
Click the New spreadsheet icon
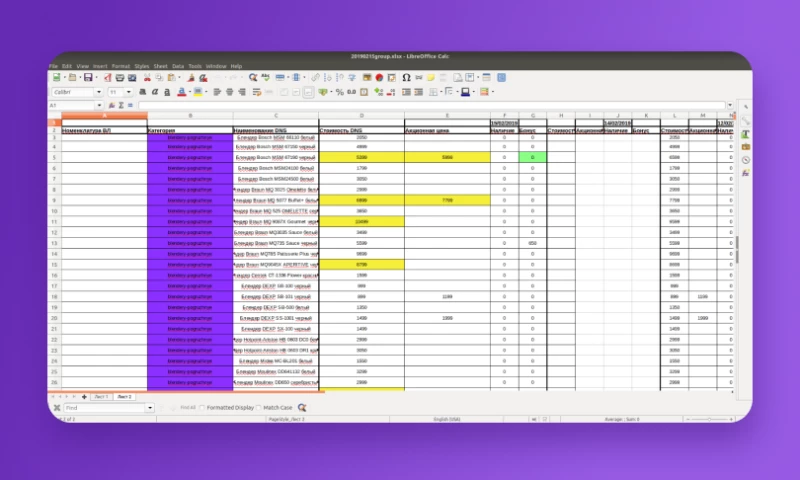57,78
